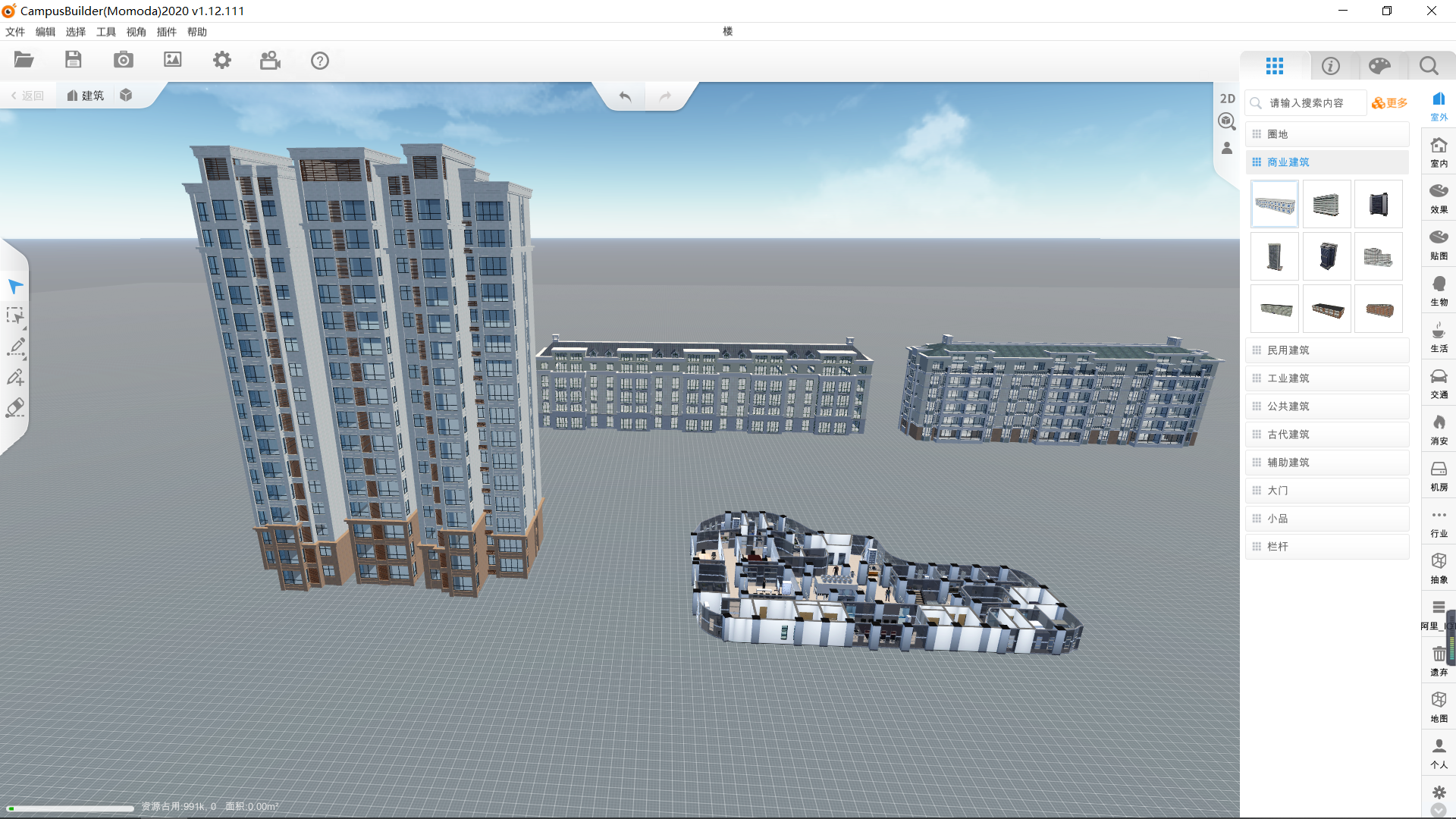Image resolution: width=1456 pixels, height=819 pixels.
Task: Select the 室内 indoor category
Action: pyautogui.click(x=1439, y=152)
